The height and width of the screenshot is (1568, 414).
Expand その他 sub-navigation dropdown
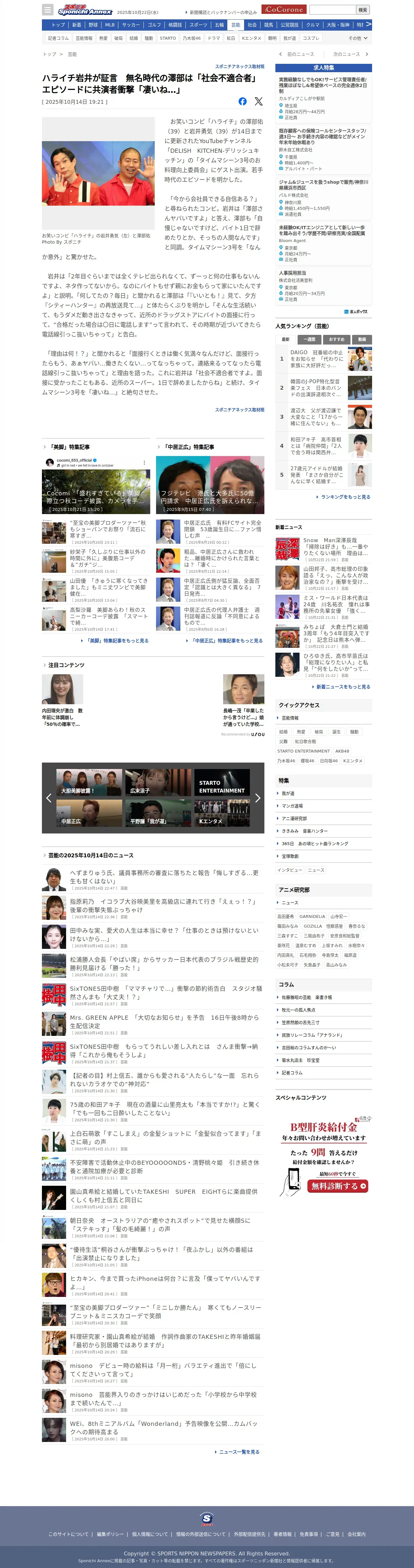pyautogui.click(x=358, y=38)
